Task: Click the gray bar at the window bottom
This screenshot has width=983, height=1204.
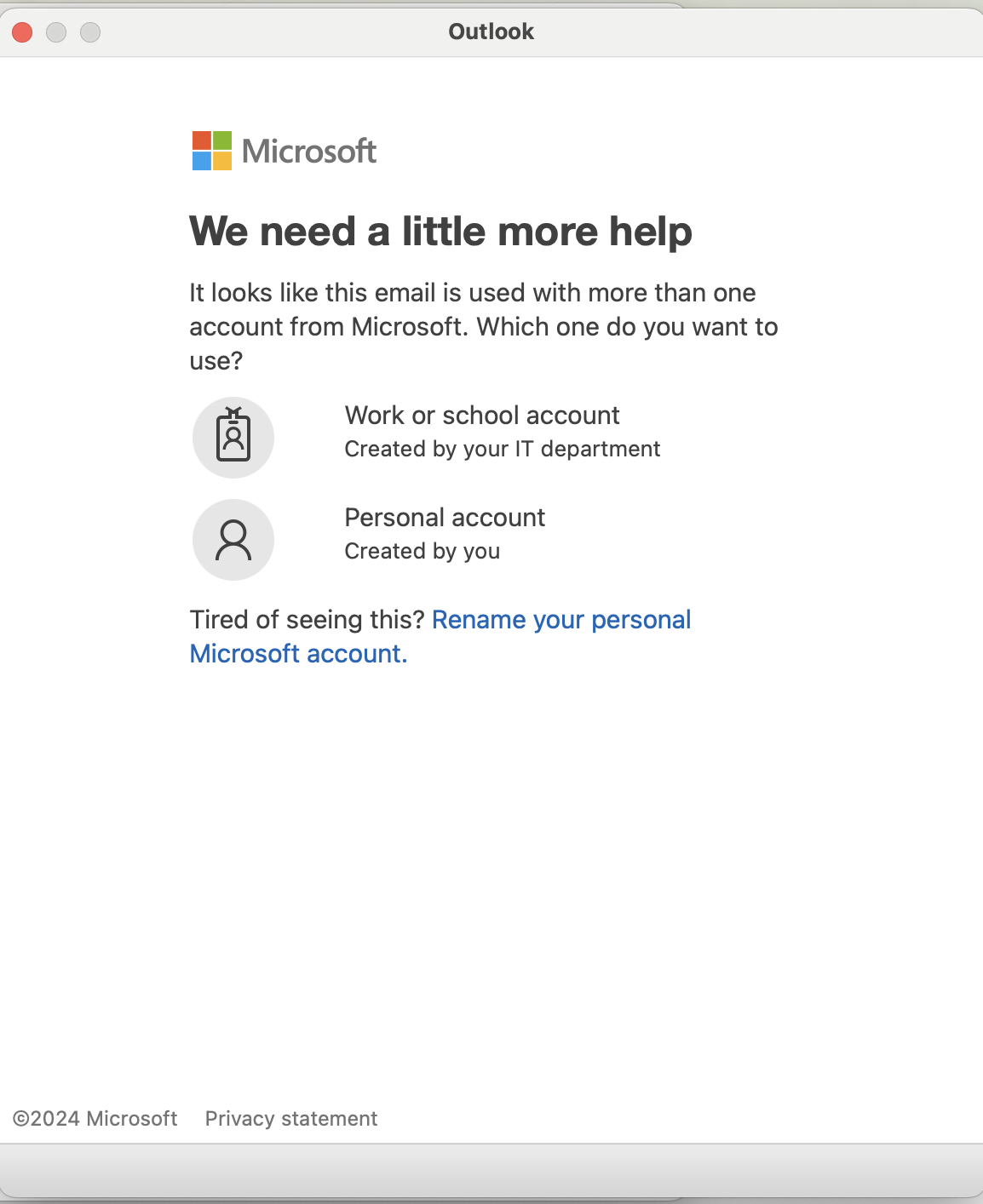Action: [x=491, y=1171]
